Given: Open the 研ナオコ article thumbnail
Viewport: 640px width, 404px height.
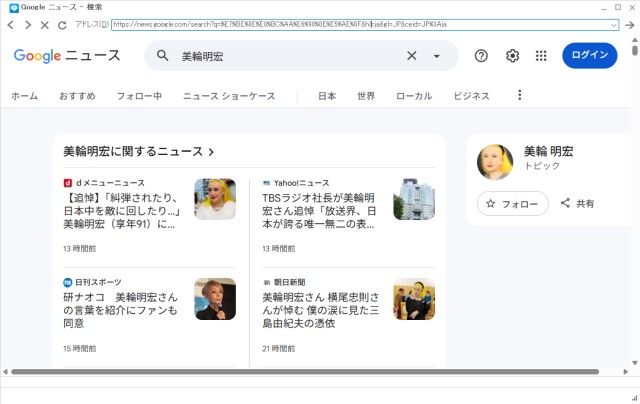Looking at the screenshot, I should pyautogui.click(x=215, y=299).
